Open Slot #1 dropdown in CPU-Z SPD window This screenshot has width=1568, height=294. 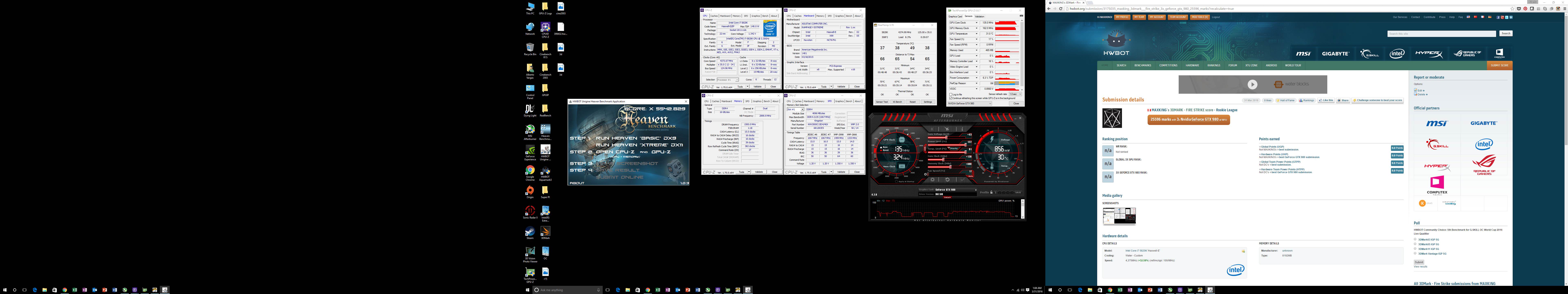(x=796, y=110)
